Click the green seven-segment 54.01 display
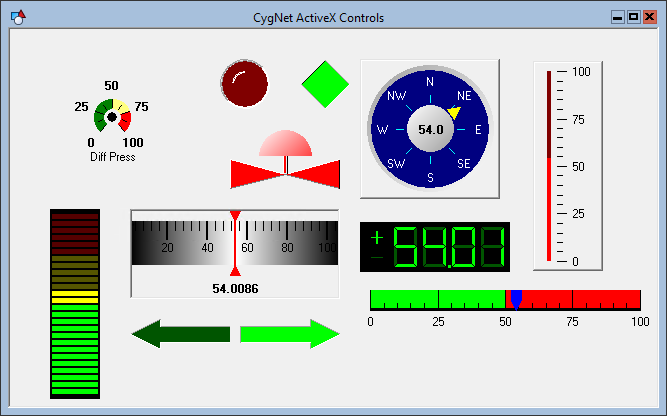 click(x=435, y=247)
